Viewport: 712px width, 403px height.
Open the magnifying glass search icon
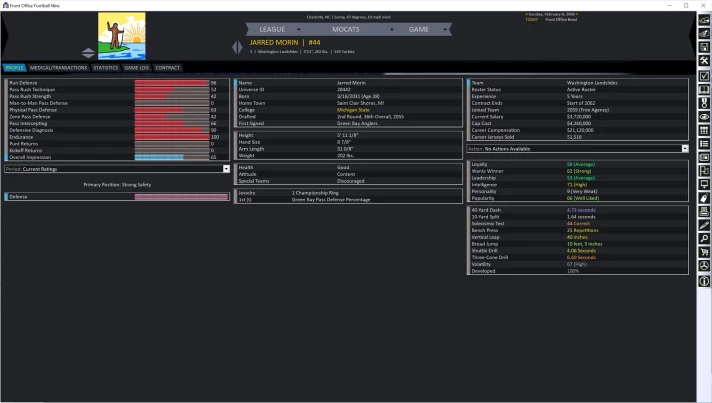click(704, 239)
